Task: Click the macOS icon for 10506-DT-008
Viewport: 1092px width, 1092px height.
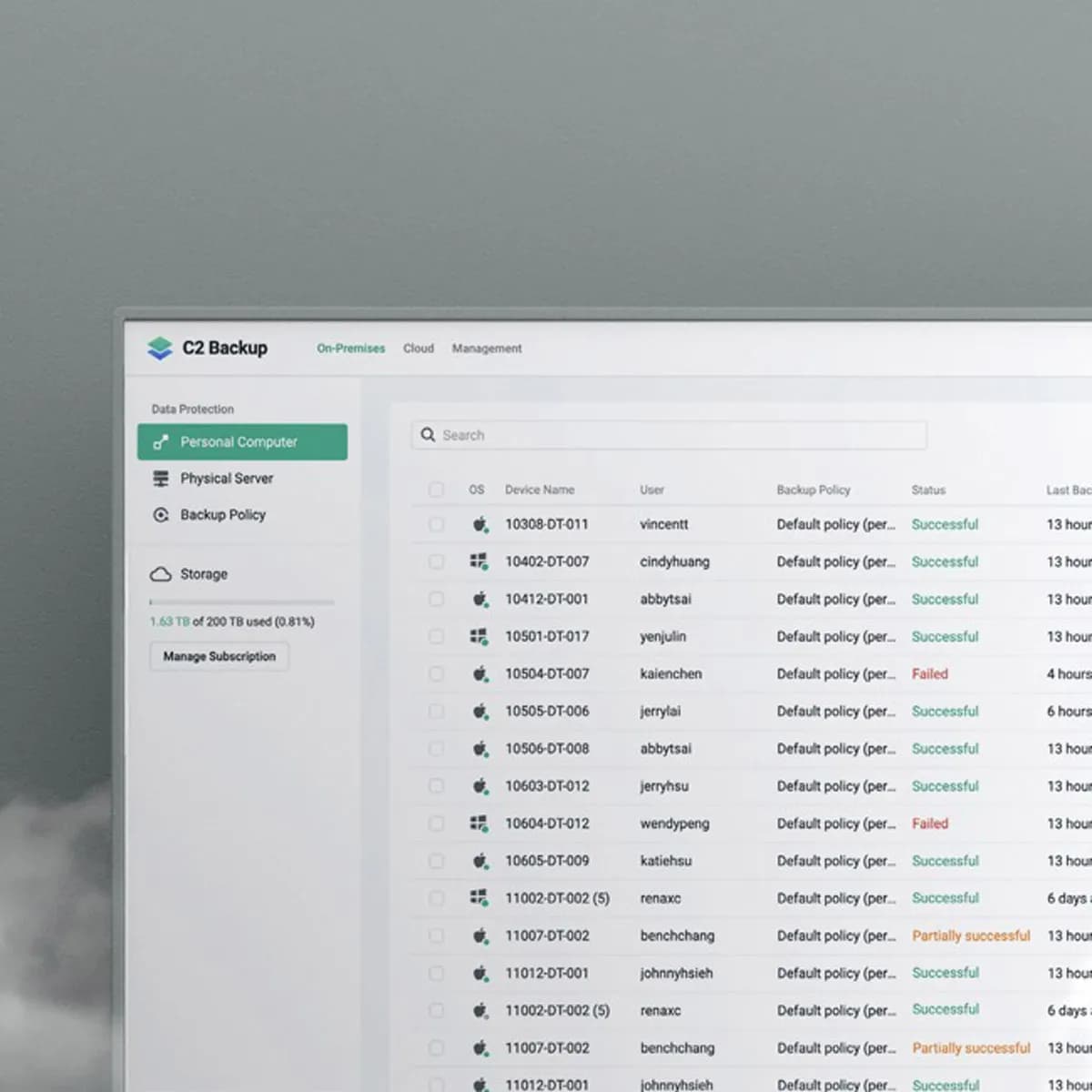Action: coord(480,748)
